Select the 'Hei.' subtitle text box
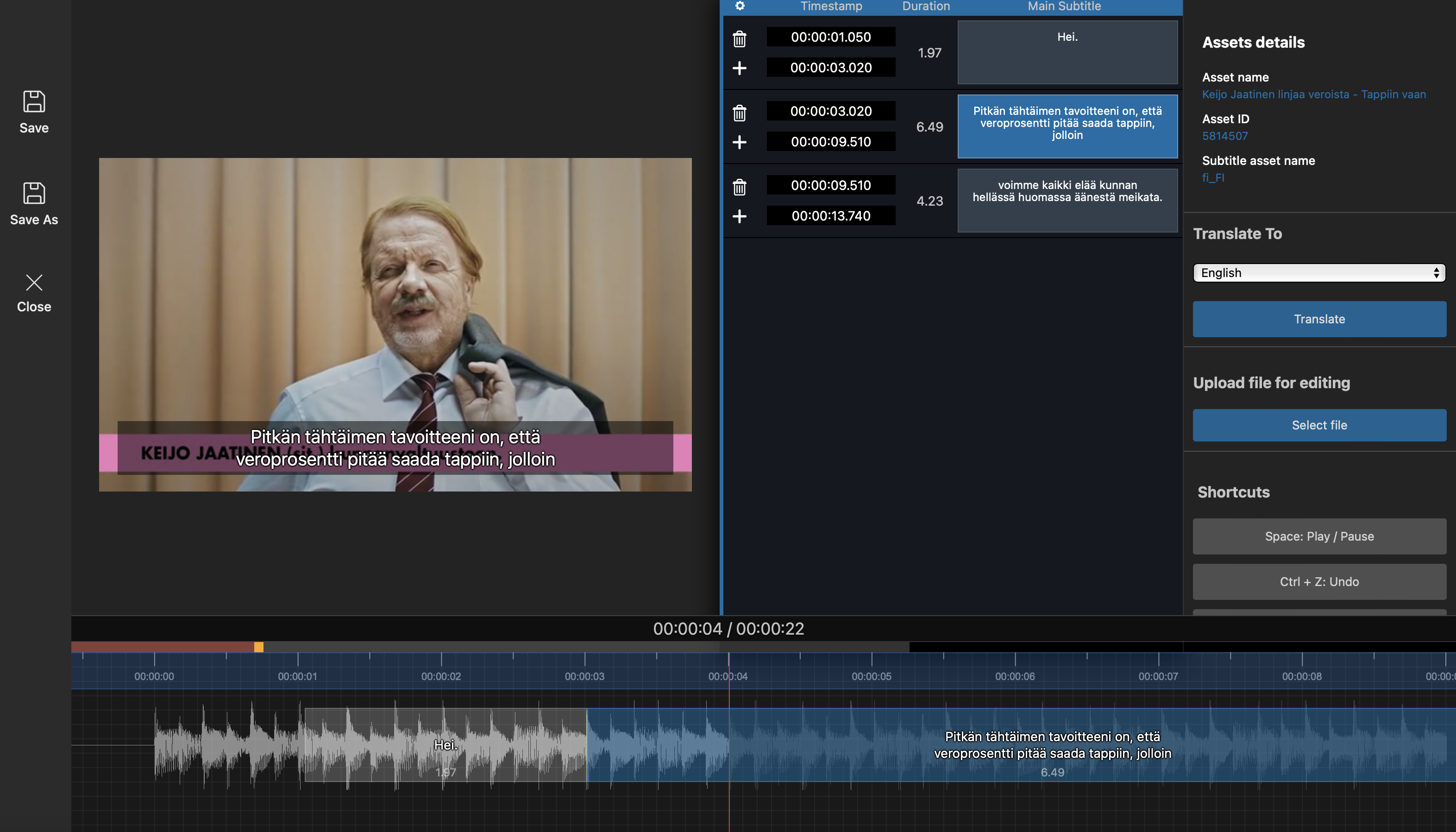This screenshot has height=832, width=1456. (1067, 52)
